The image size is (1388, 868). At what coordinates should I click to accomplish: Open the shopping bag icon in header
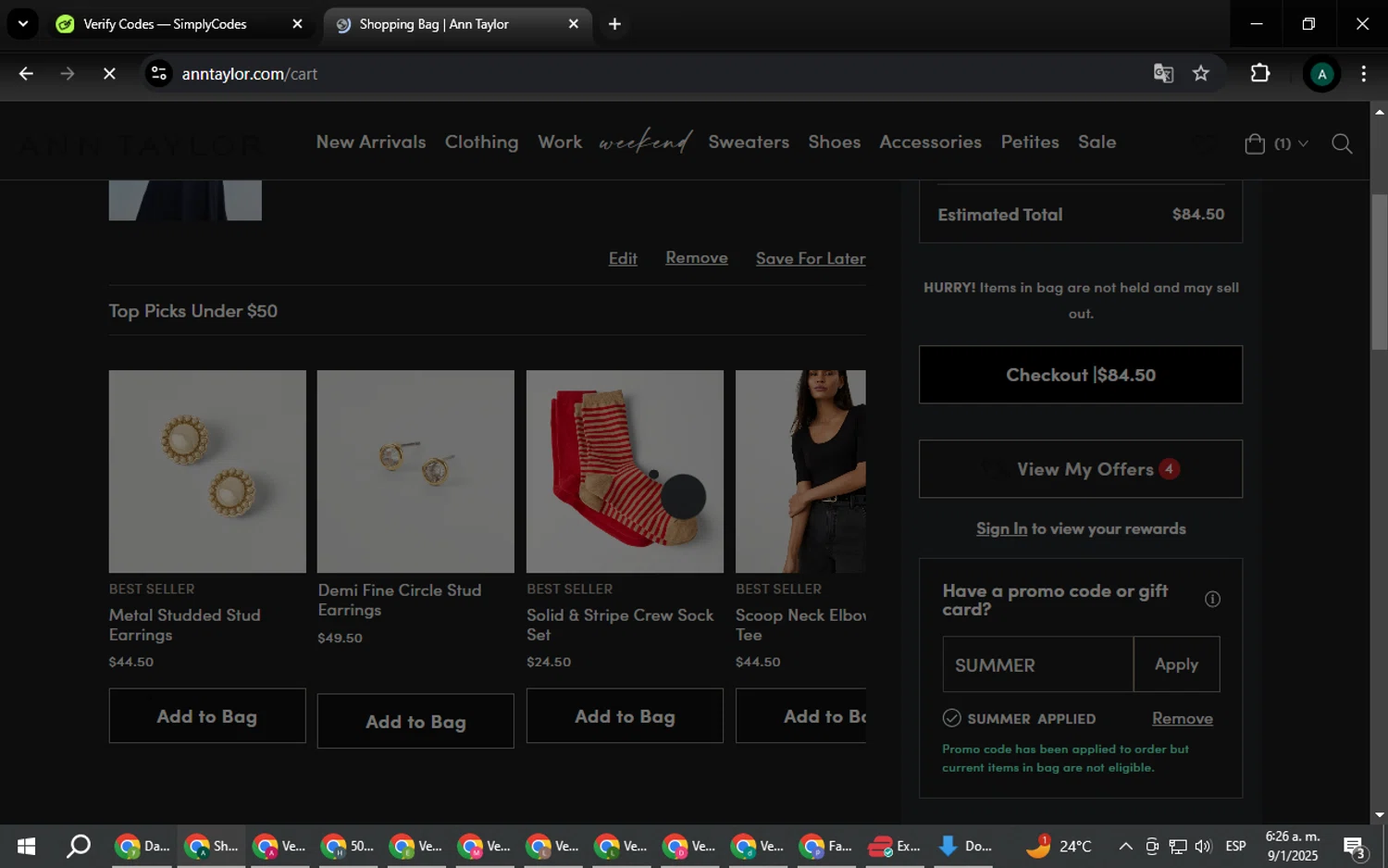[x=1255, y=143]
